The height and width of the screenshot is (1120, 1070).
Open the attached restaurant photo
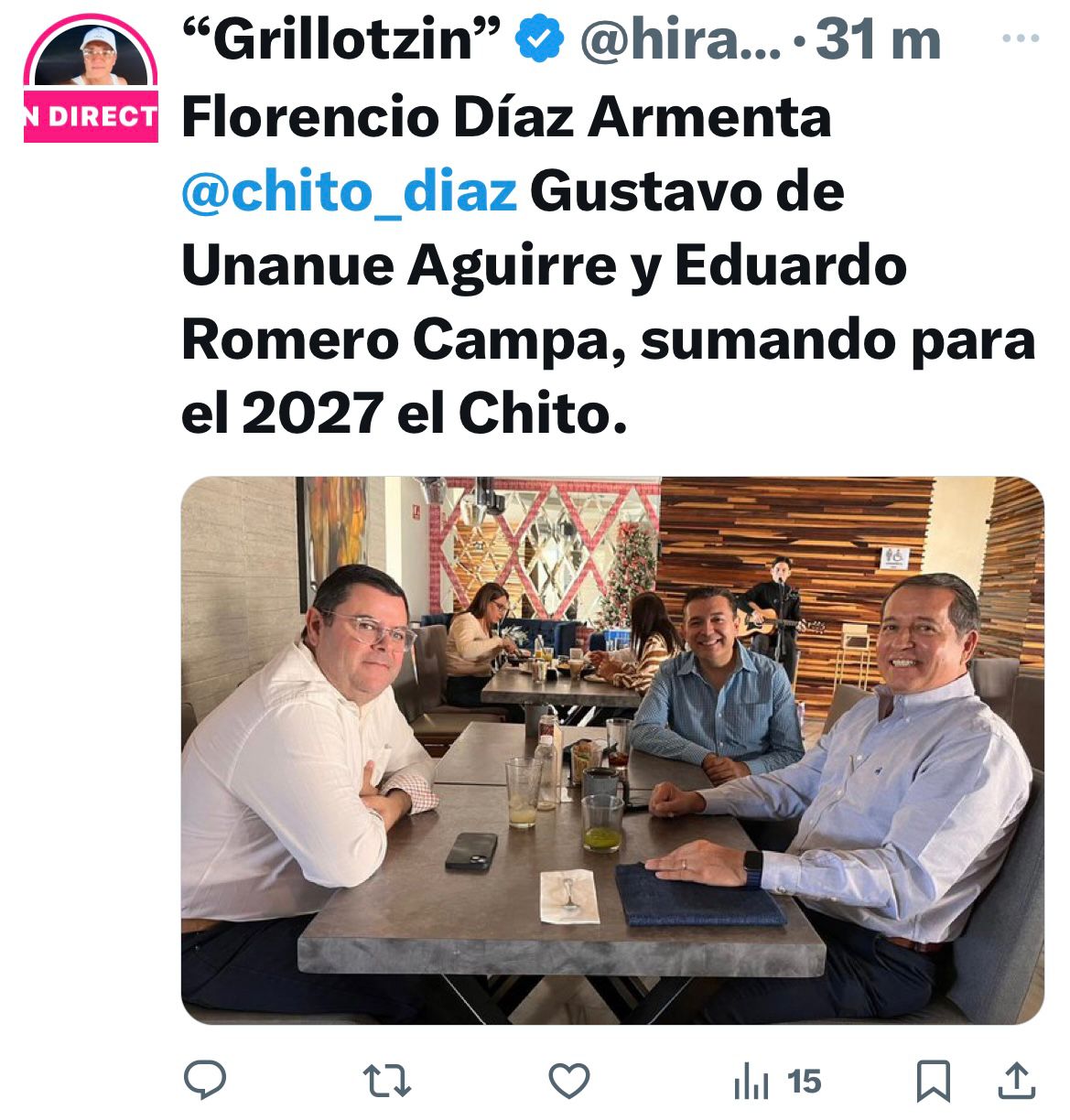point(612,750)
